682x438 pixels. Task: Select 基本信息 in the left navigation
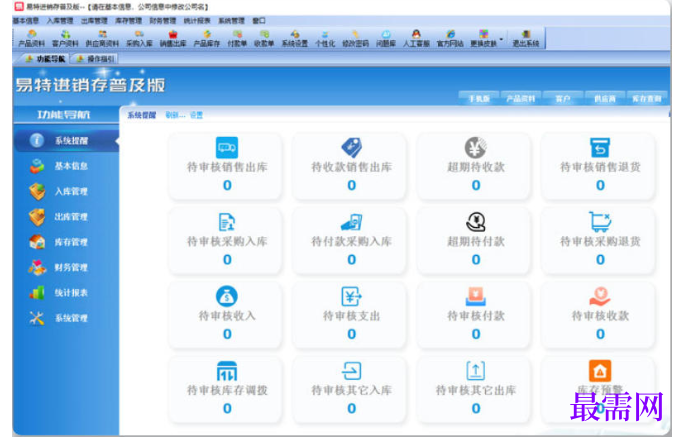[x=67, y=166]
